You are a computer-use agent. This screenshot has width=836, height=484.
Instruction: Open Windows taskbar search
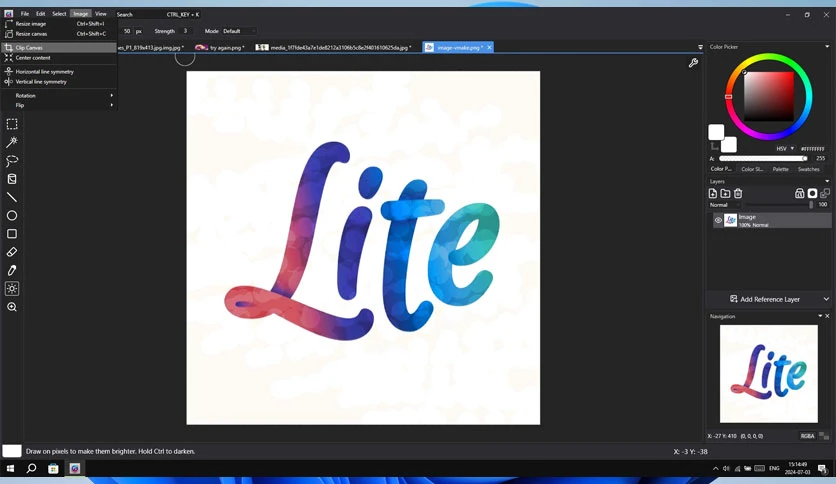click(x=31, y=469)
